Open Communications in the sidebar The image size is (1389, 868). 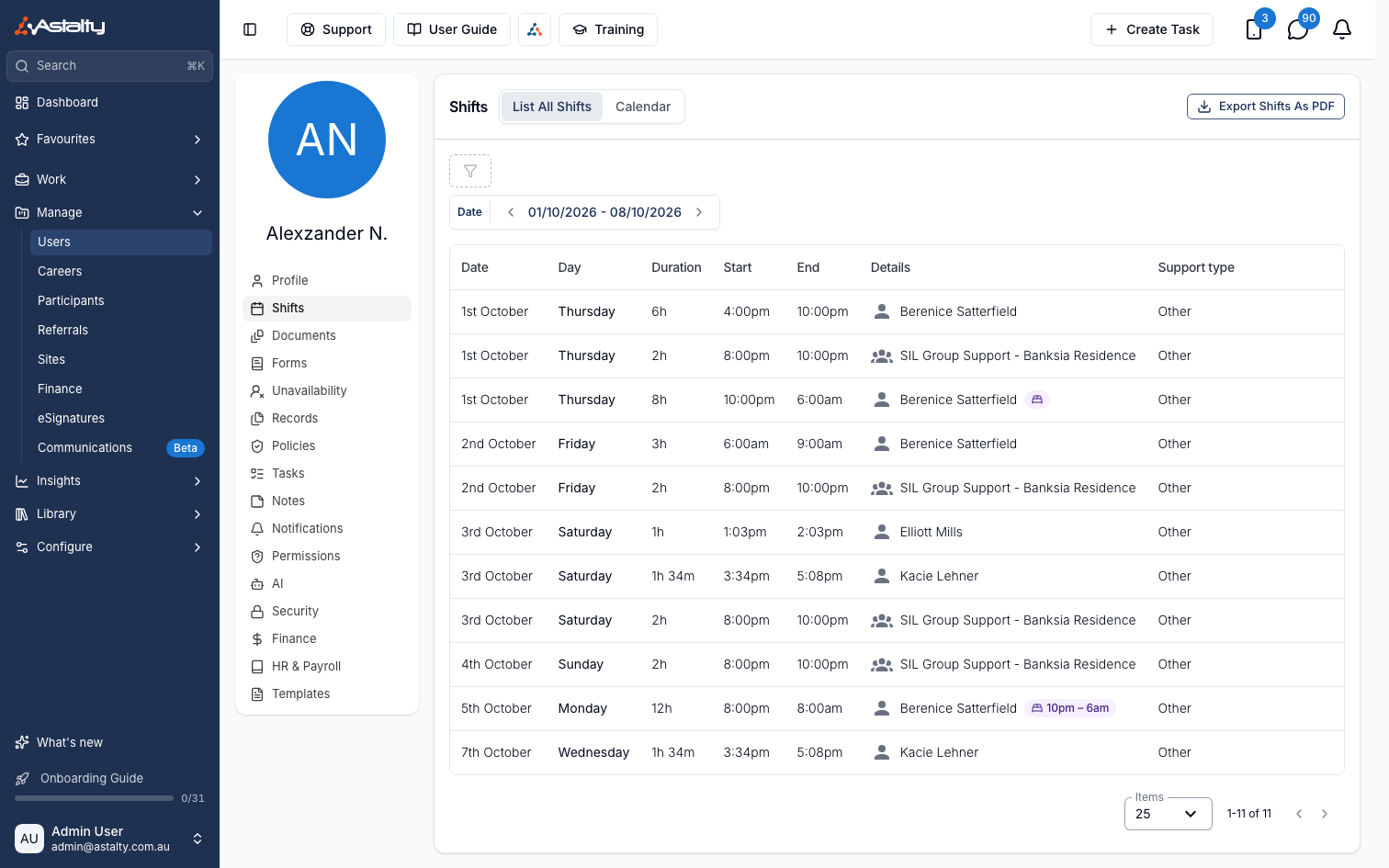point(121,448)
